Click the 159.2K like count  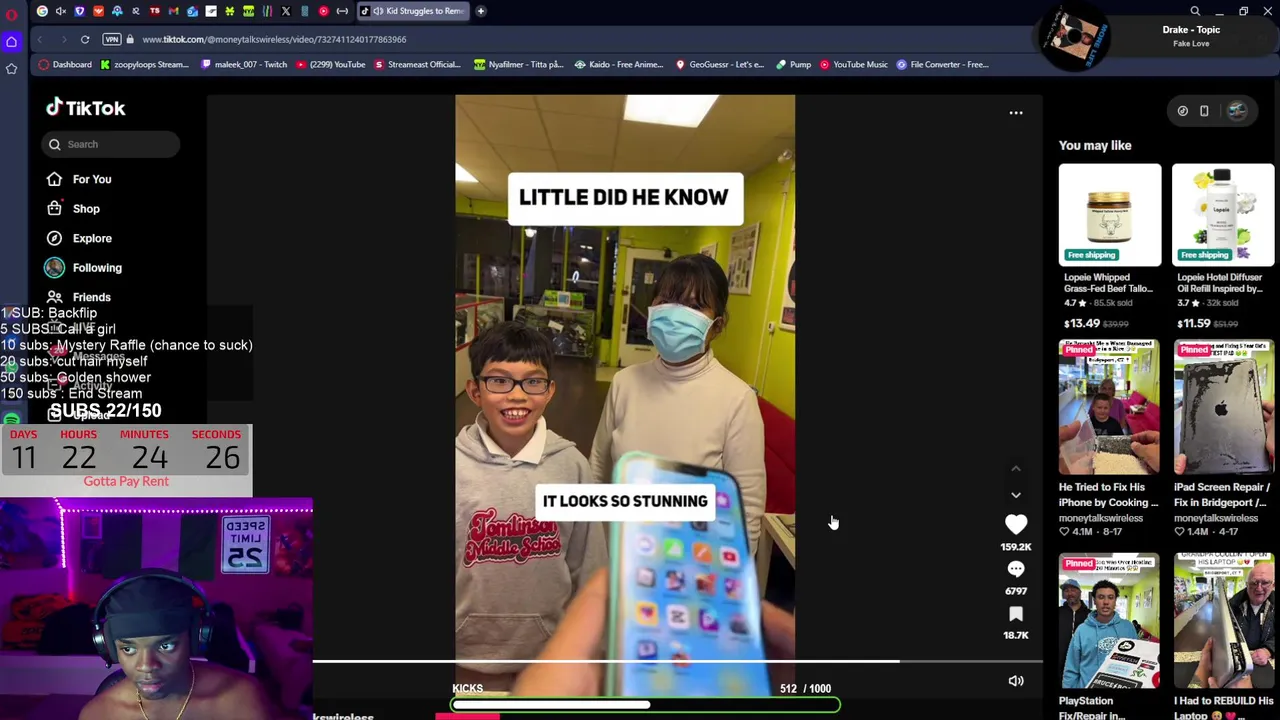1016,547
